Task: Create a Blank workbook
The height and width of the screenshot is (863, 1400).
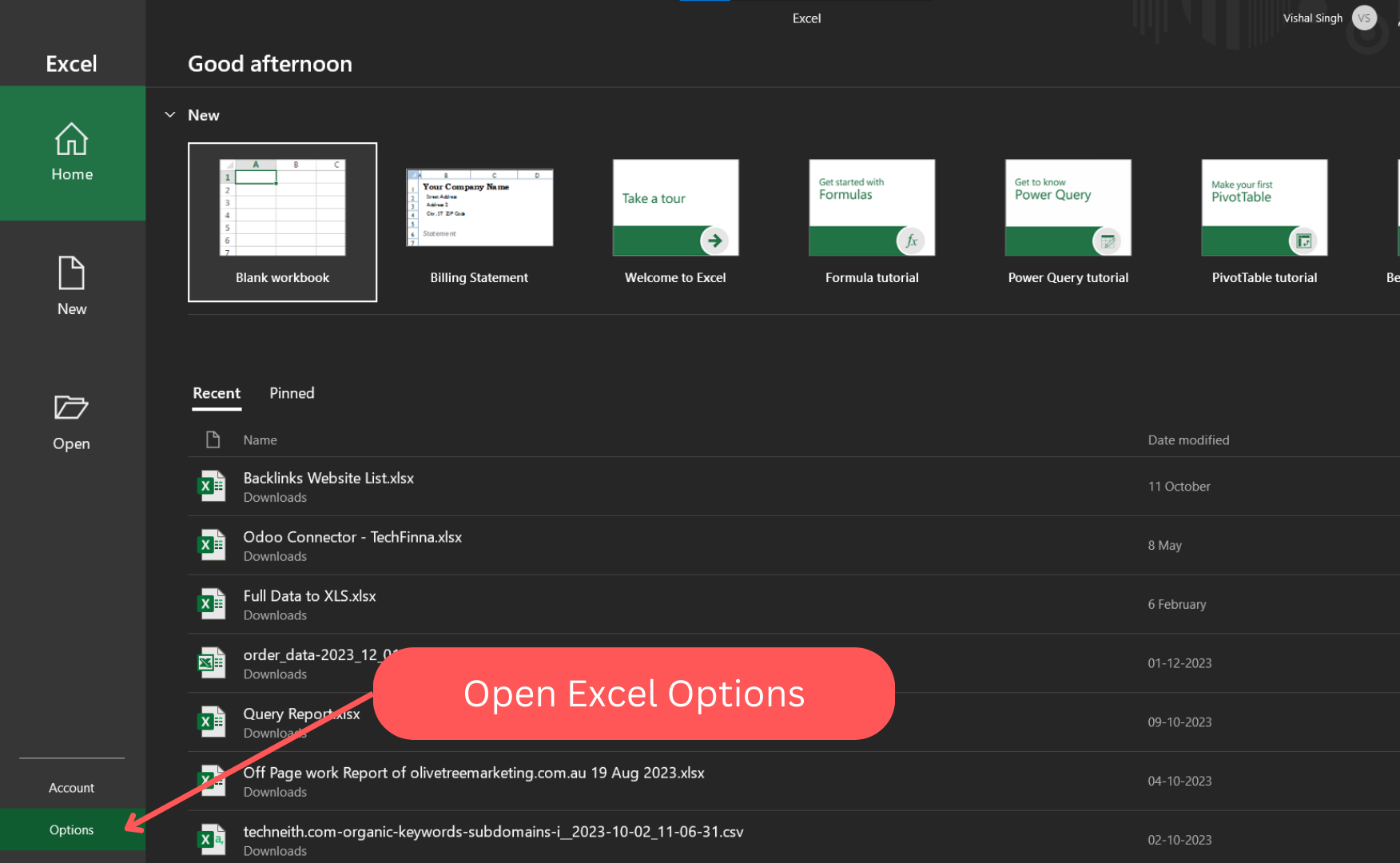Action: [x=282, y=222]
